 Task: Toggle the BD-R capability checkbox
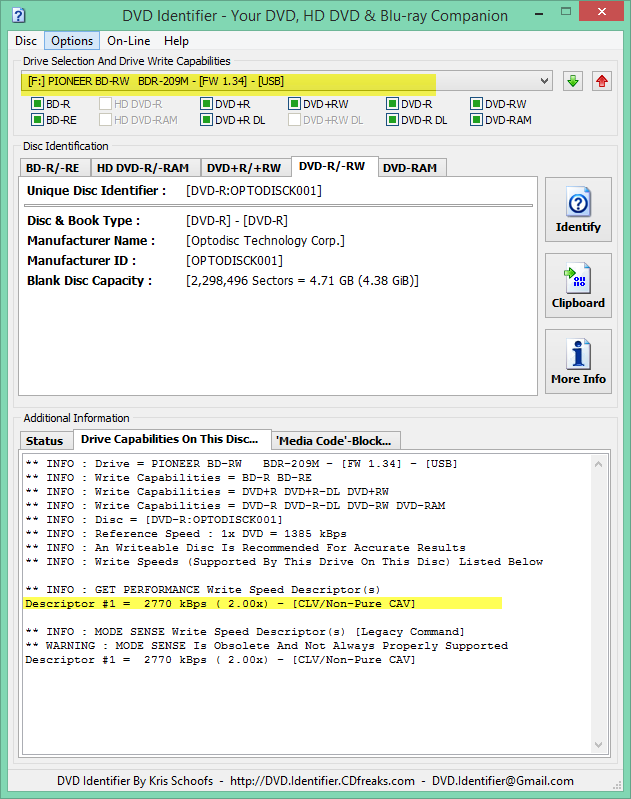click(x=37, y=104)
